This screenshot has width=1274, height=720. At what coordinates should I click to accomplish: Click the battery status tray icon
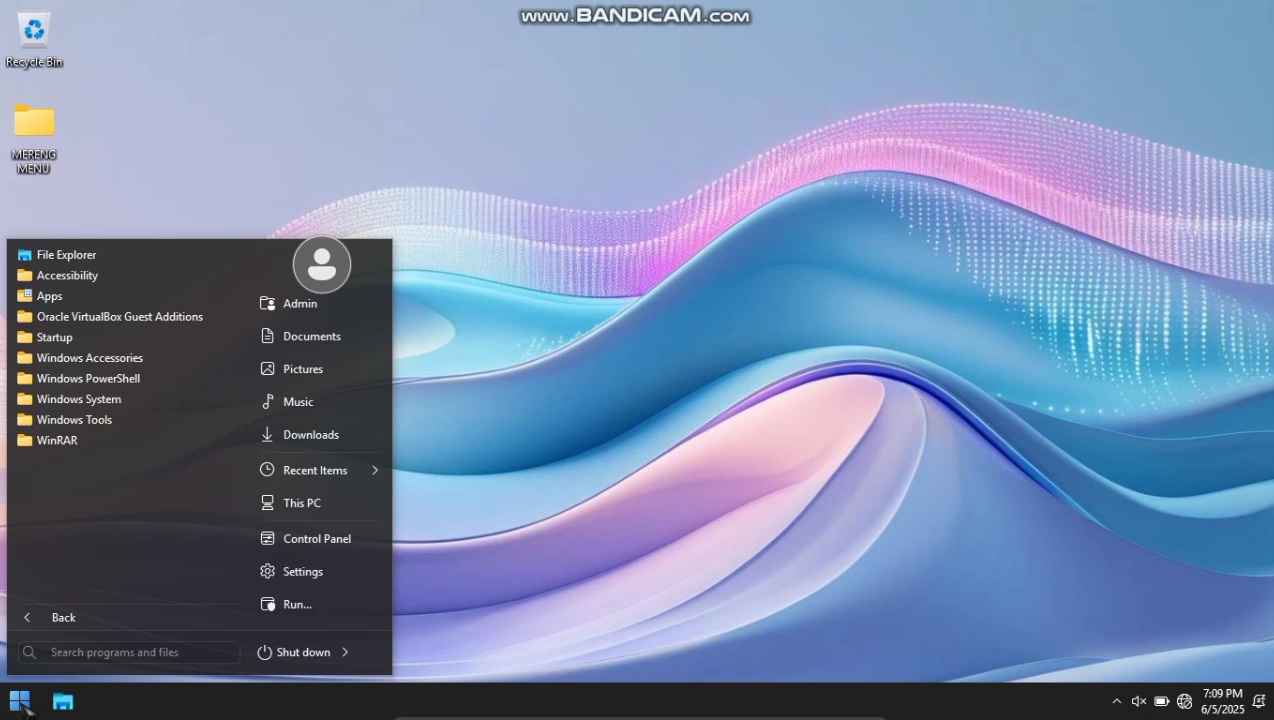coord(1161,701)
